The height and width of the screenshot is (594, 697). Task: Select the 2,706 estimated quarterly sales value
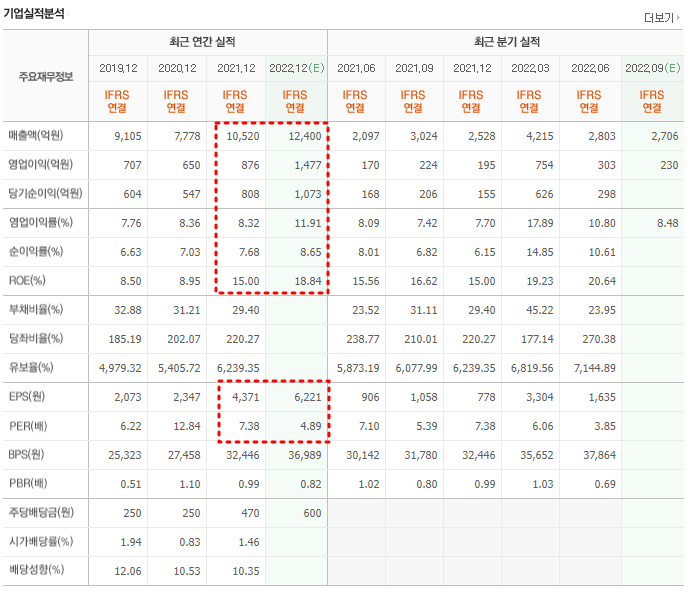point(665,136)
